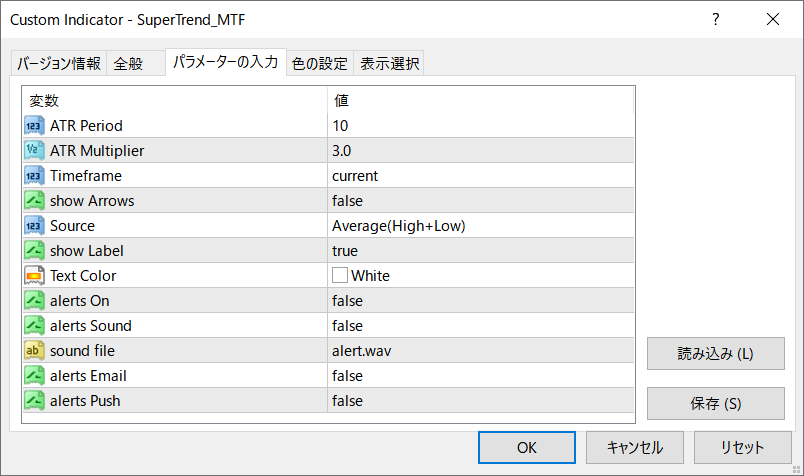Click the Source parameter icon
Image resolution: width=804 pixels, height=476 pixels.
[x=34, y=226]
